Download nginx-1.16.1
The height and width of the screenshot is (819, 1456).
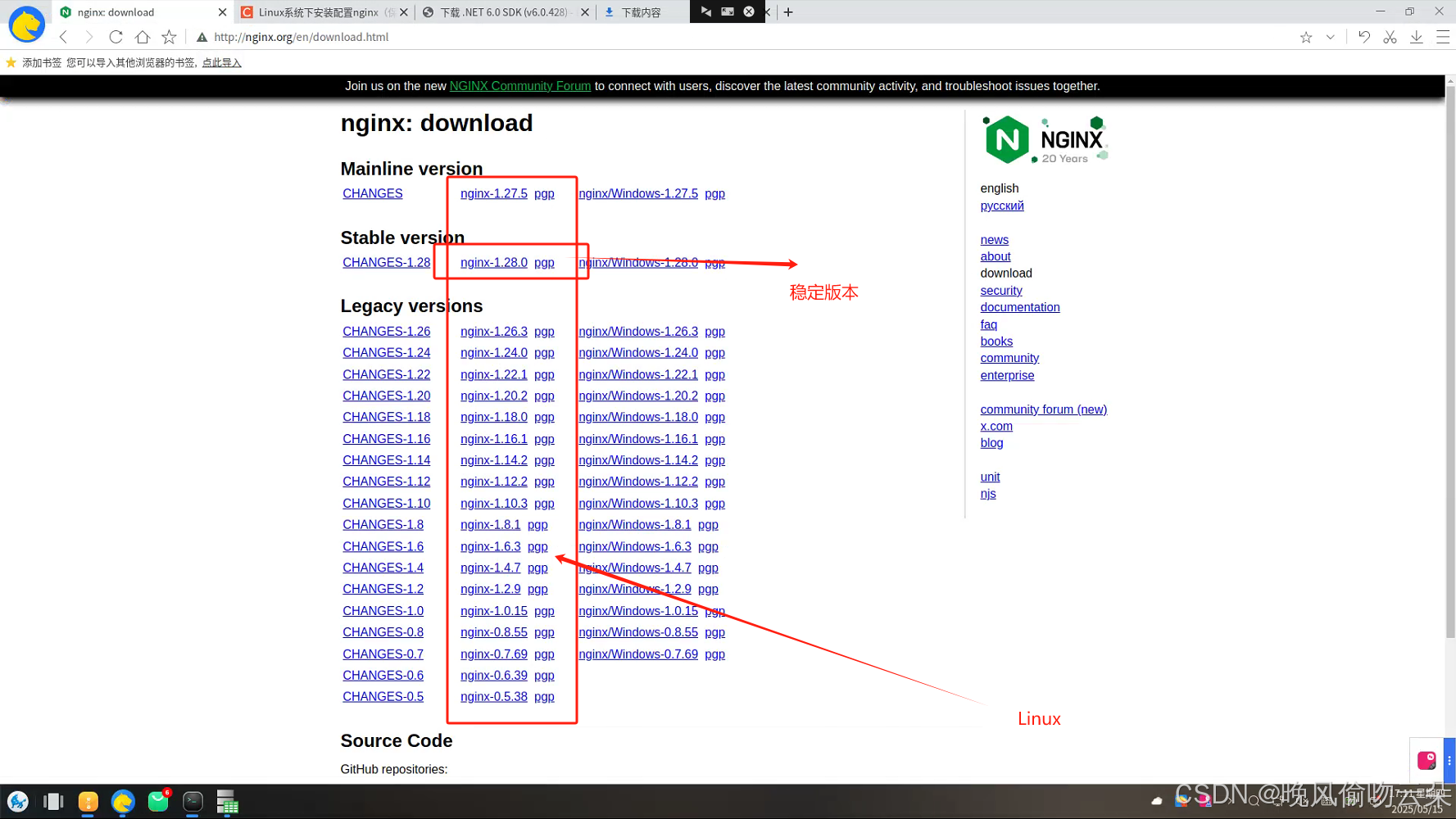[x=494, y=439]
